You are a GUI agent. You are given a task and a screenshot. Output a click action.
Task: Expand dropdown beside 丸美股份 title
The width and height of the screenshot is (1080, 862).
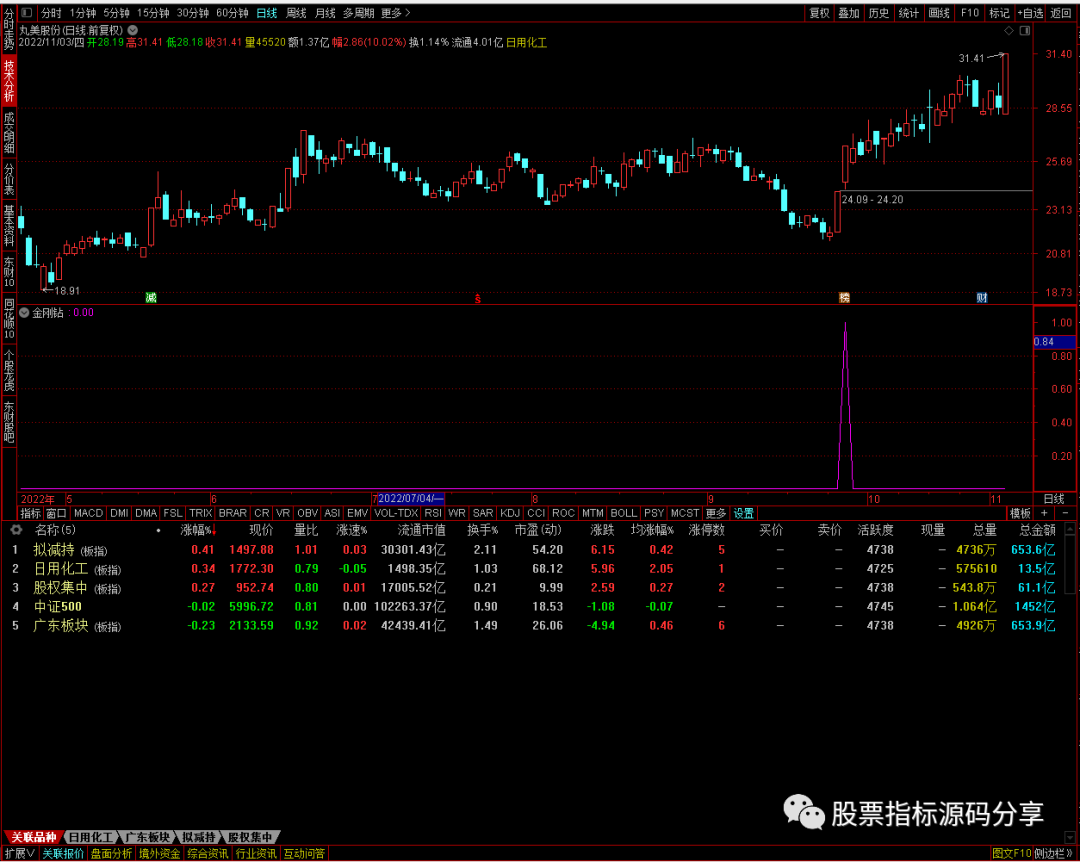tap(133, 30)
